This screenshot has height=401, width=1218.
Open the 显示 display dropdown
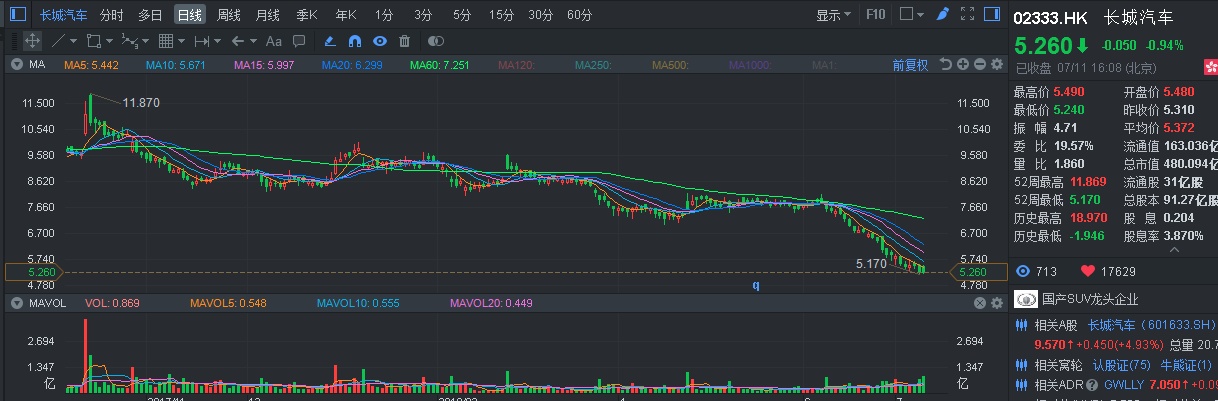tap(834, 15)
